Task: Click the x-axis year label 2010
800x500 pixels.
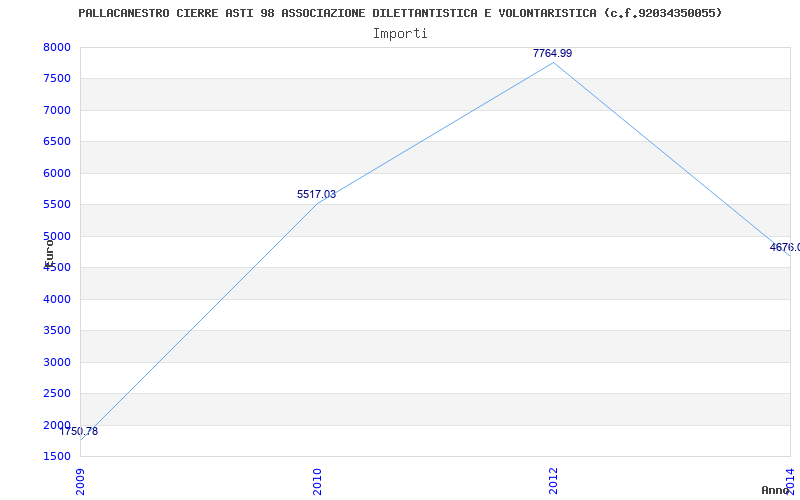Action: tap(317, 481)
